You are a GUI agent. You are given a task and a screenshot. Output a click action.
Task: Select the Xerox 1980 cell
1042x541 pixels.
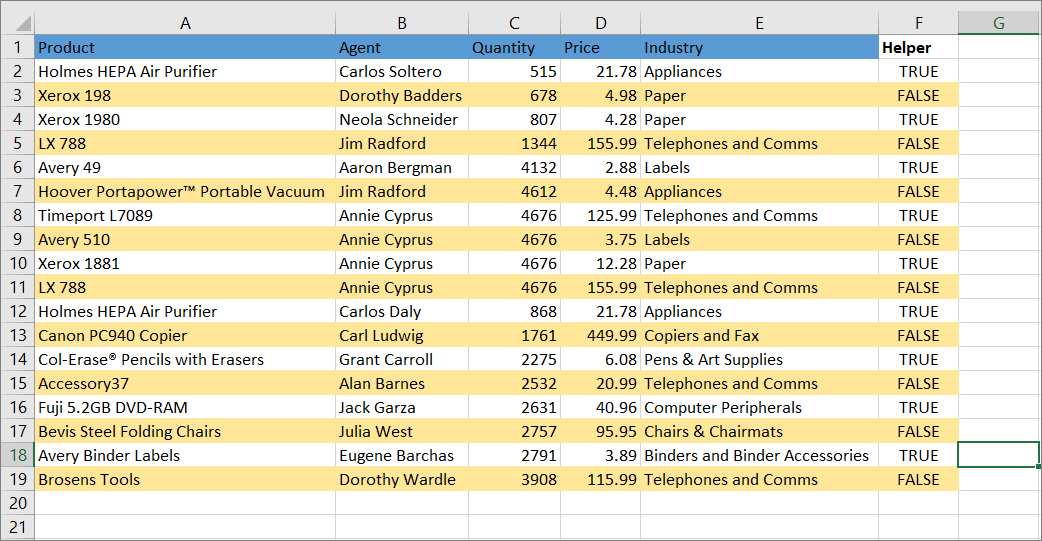(185, 119)
